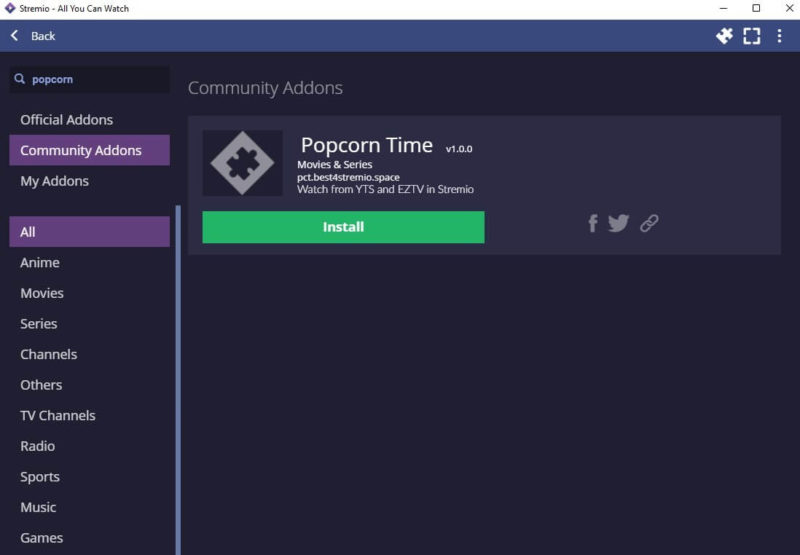Click the v1.0.0 version label
The height and width of the screenshot is (555, 800).
[459, 149]
